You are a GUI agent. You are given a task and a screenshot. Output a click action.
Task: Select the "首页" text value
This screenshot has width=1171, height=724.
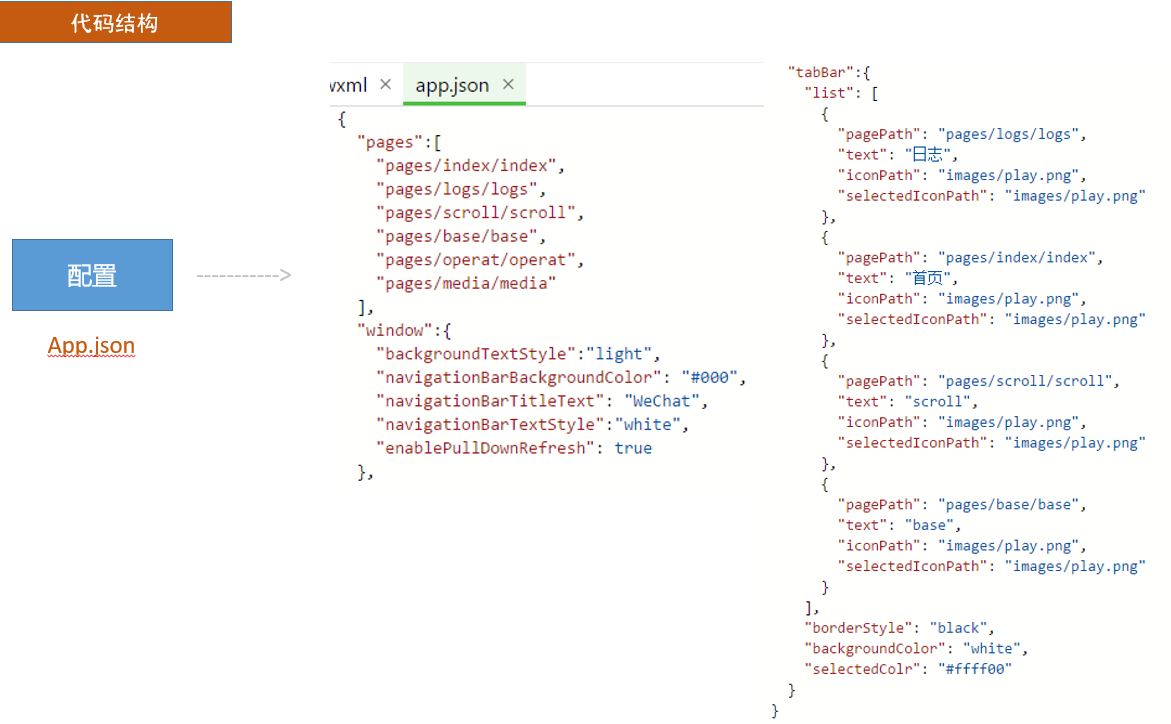click(928, 278)
